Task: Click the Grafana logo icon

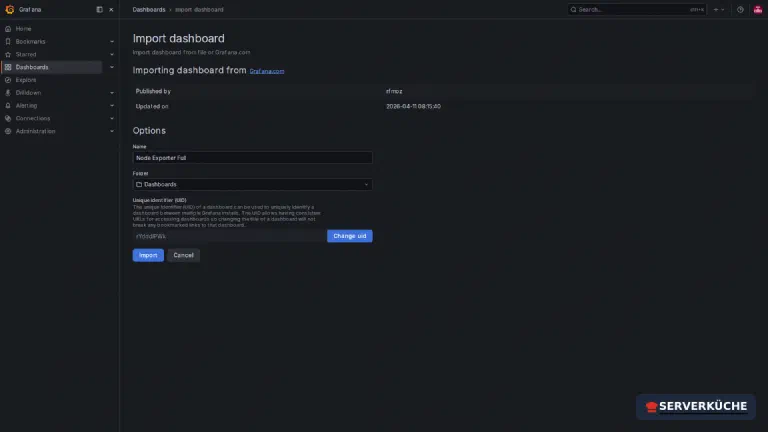Action: click(9, 9)
